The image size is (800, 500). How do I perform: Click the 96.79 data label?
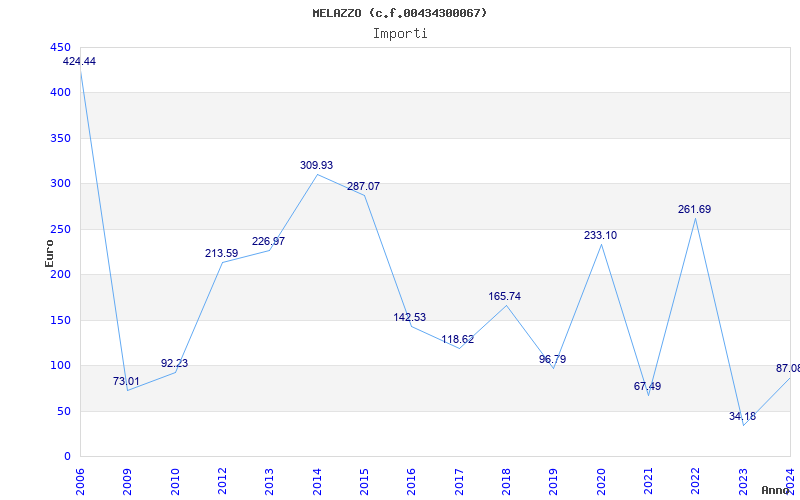[x=553, y=359]
